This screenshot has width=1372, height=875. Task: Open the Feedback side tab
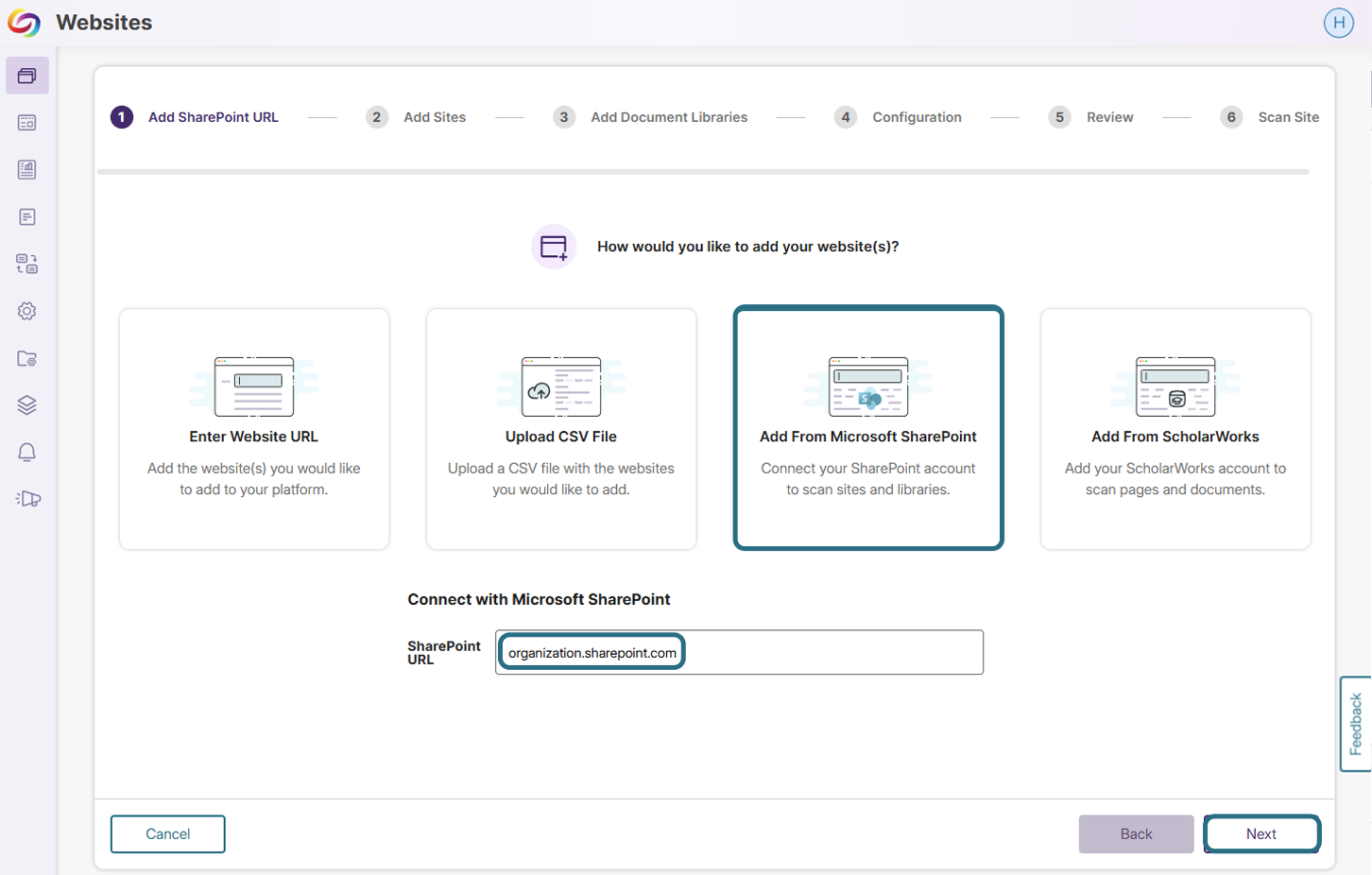[x=1356, y=724]
